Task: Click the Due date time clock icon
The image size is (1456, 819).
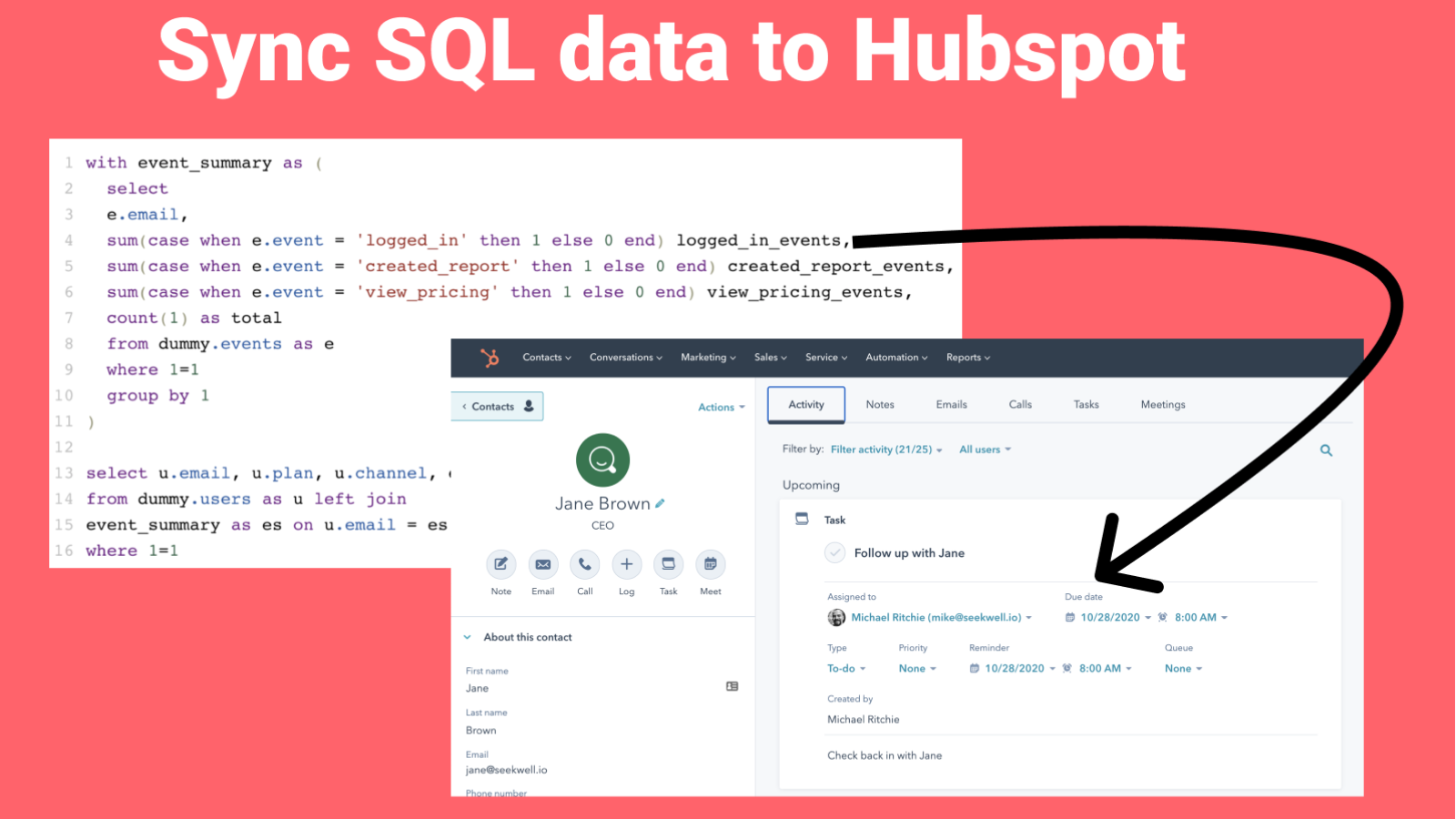Action: (x=1163, y=618)
